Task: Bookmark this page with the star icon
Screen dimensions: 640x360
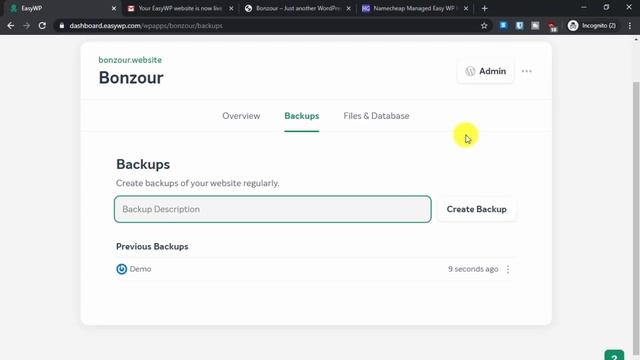Action: pyautogui.click(x=484, y=26)
